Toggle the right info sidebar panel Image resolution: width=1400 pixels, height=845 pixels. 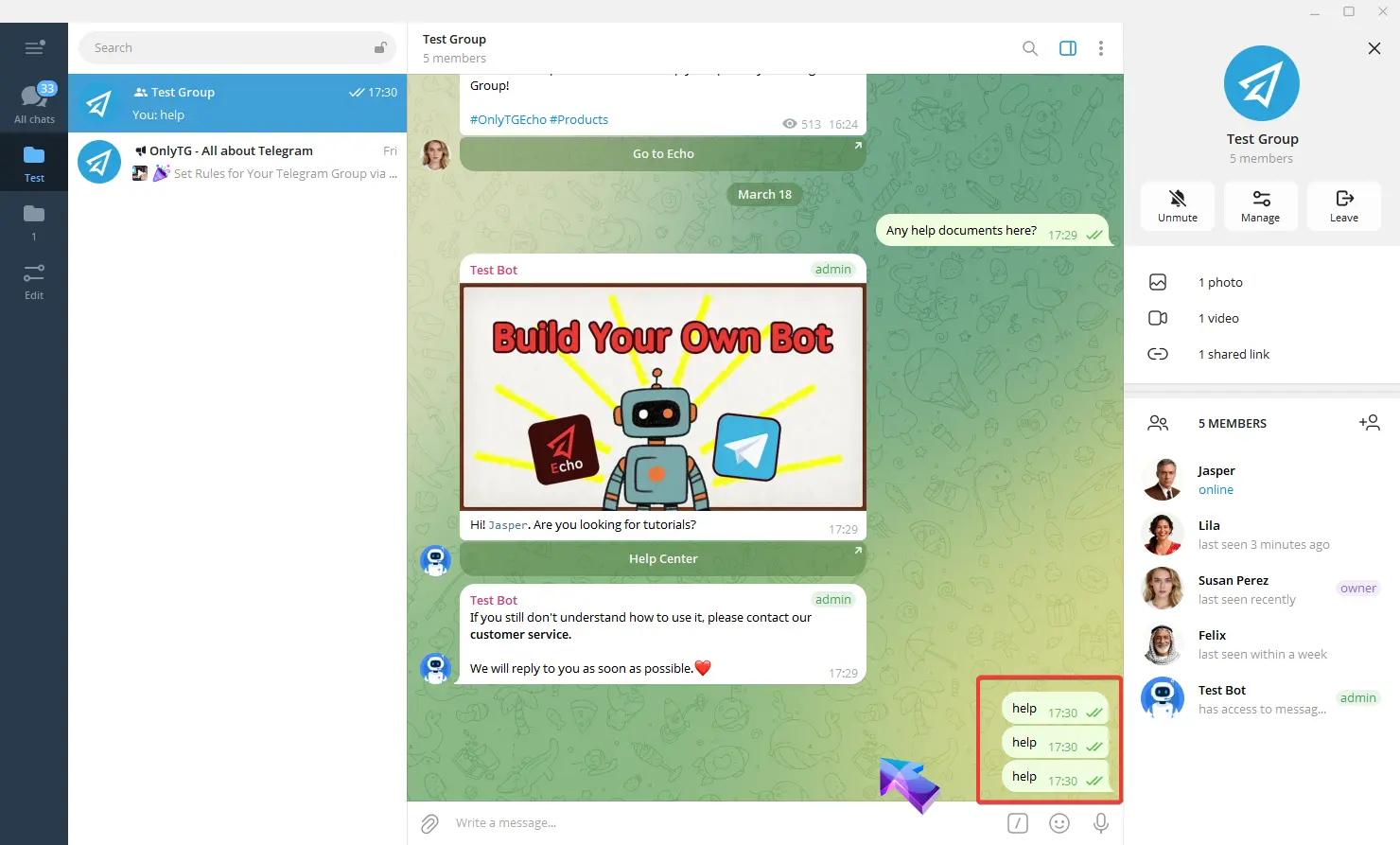[x=1067, y=48]
